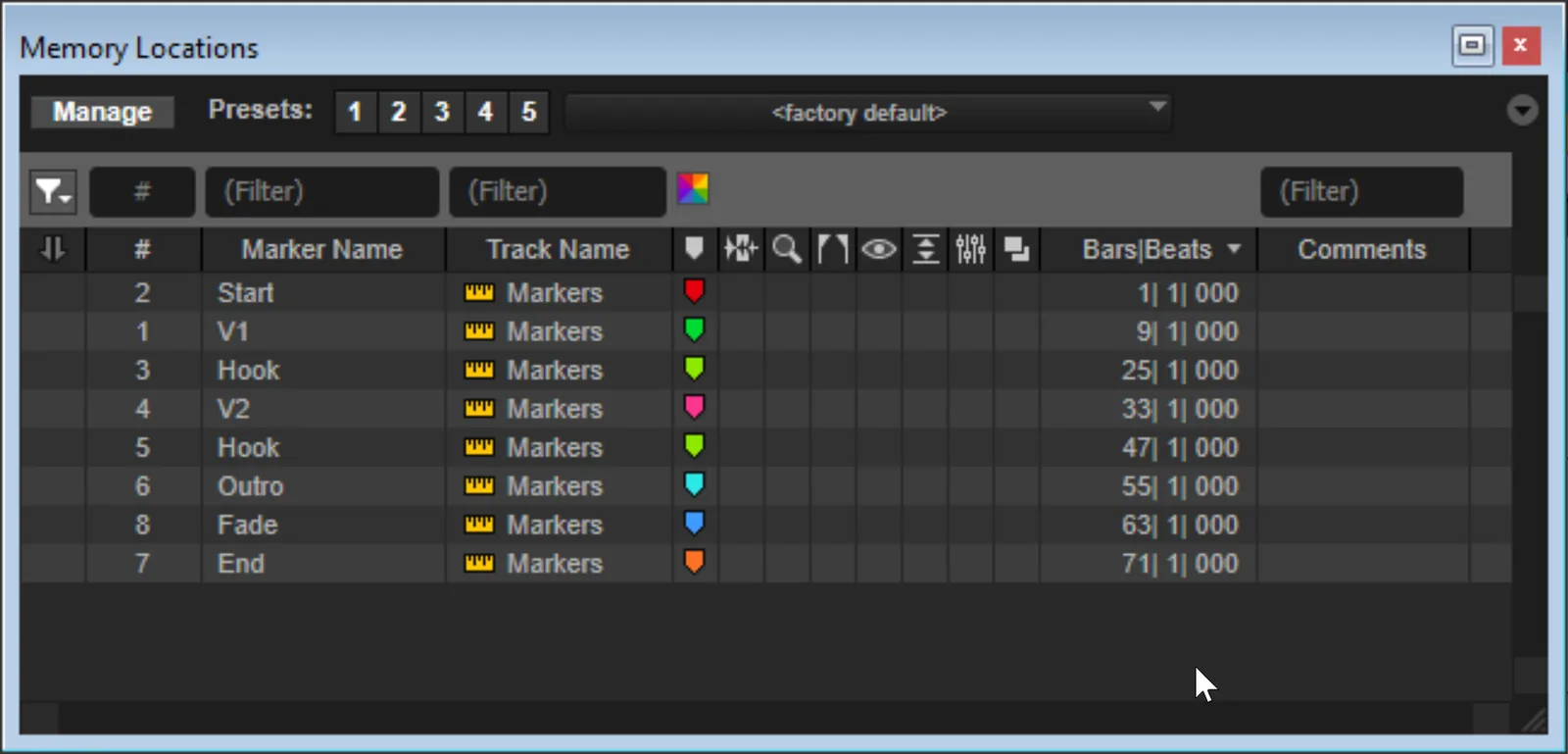
Task: Click the horizontal scrollbar at the bottom
Action: click(765, 719)
